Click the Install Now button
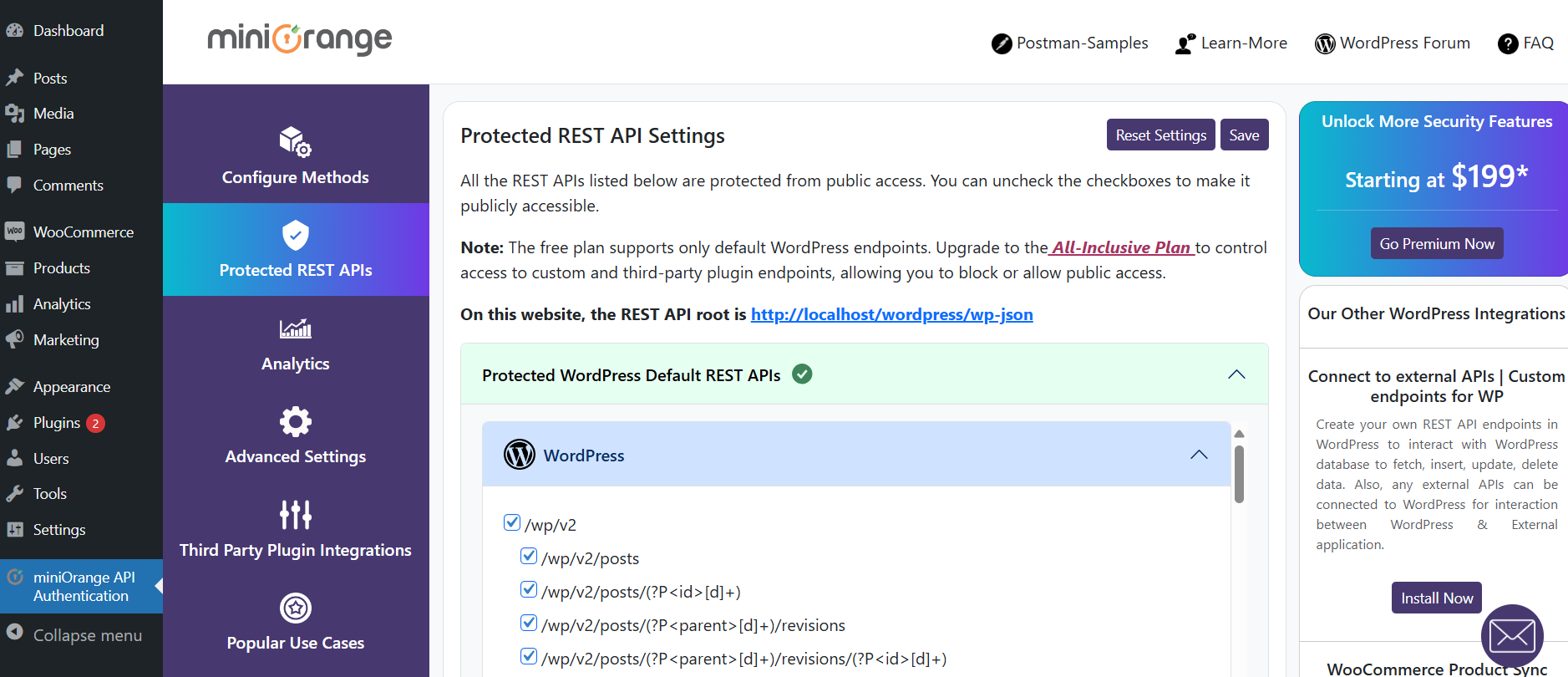Image resolution: width=1568 pixels, height=677 pixels. click(1437, 598)
